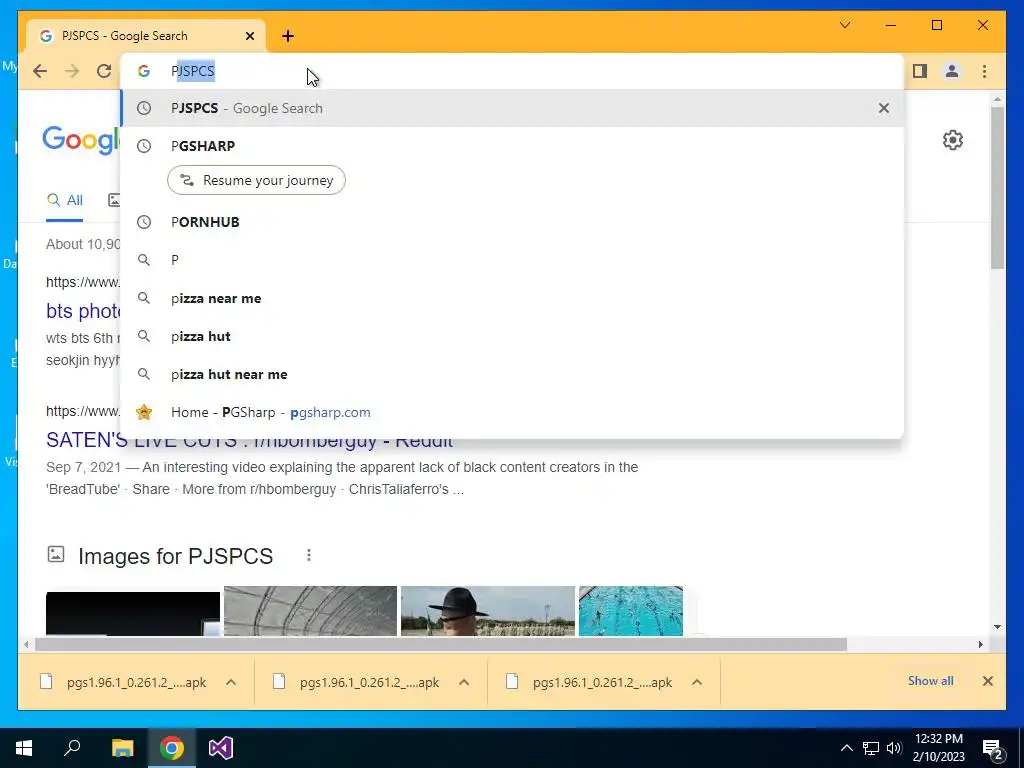Toggle the Chrome side panel icon
Screen dimensions: 1024x768
(920, 71)
